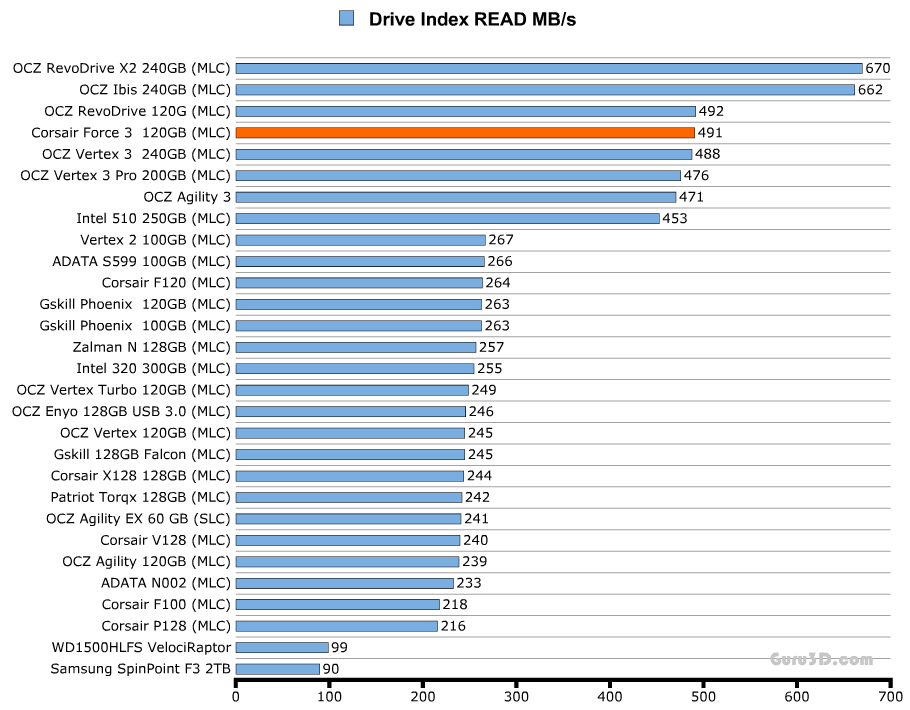Click the OCZ Enyo 128GB USB 3.0 label
The width and height of the screenshot is (910, 710).
[x=121, y=411]
